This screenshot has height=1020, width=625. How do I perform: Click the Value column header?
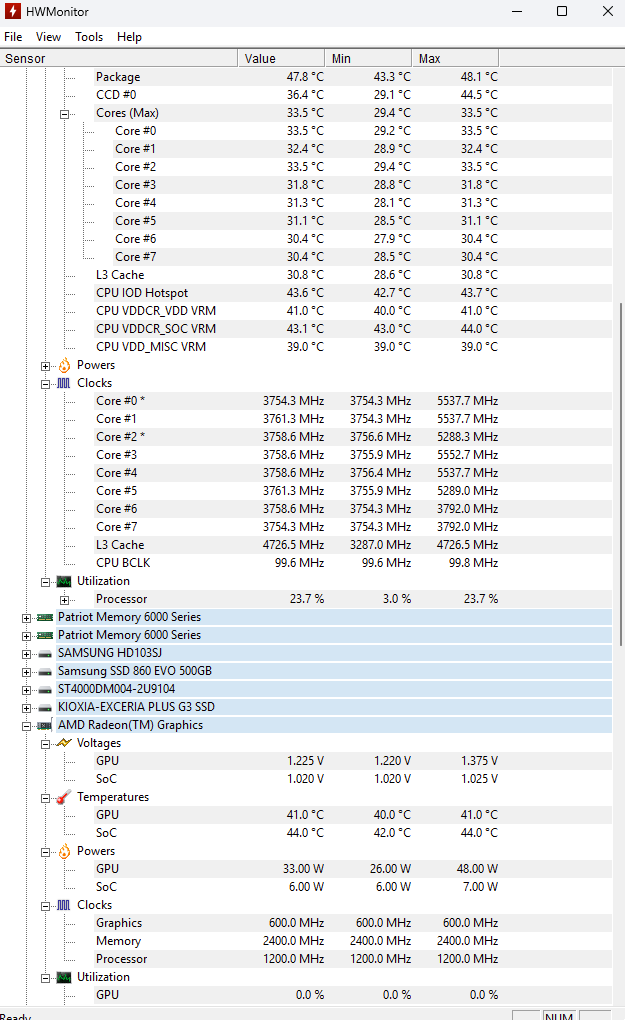[281, 59]
